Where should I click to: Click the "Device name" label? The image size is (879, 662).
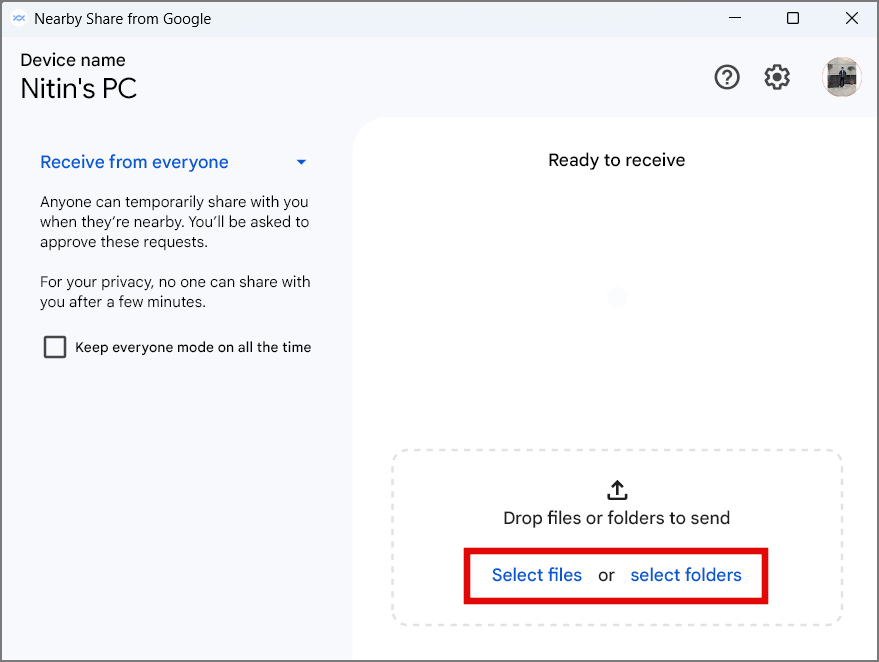point(73,60)
